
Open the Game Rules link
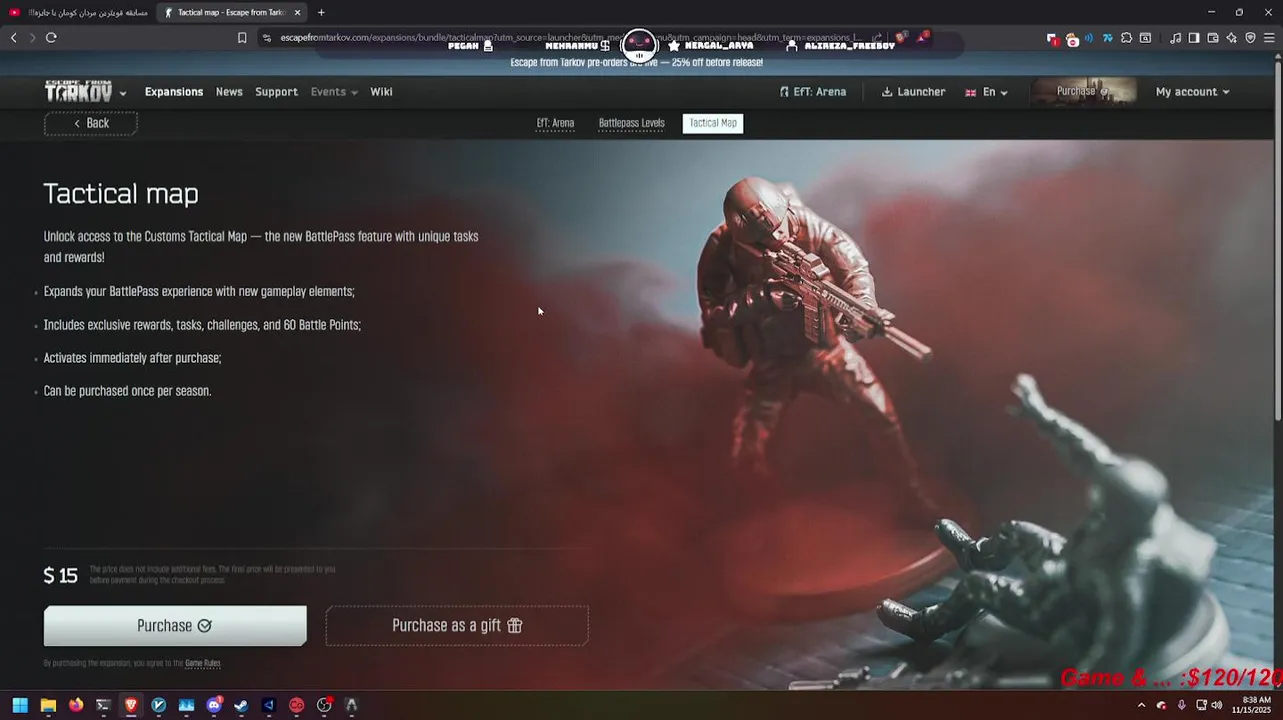tap(203, 663)
